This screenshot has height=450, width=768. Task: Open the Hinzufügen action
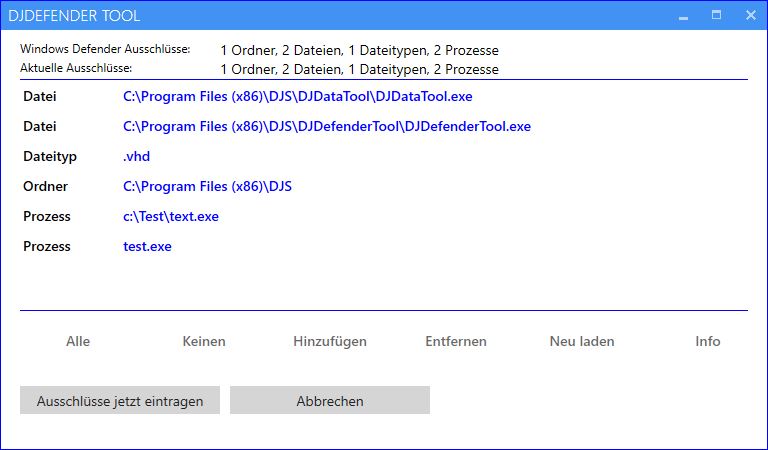click(x=330, y=341)
